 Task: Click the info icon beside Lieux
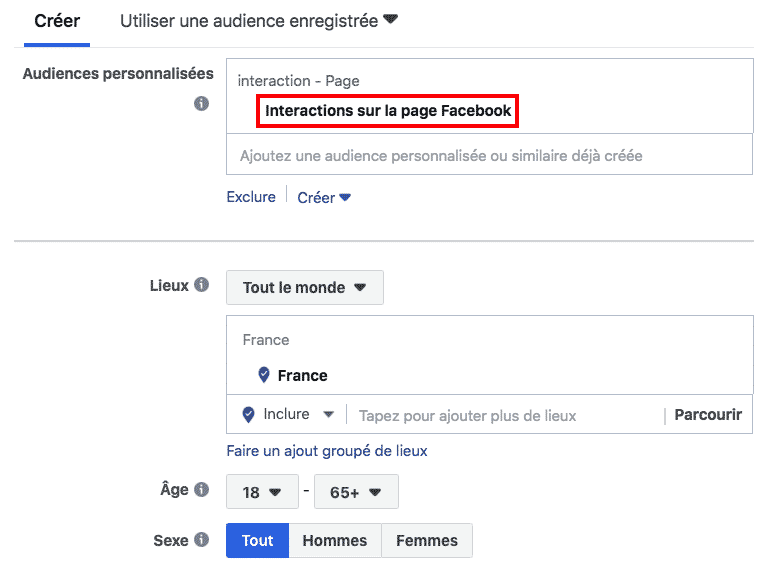point(202,286)
